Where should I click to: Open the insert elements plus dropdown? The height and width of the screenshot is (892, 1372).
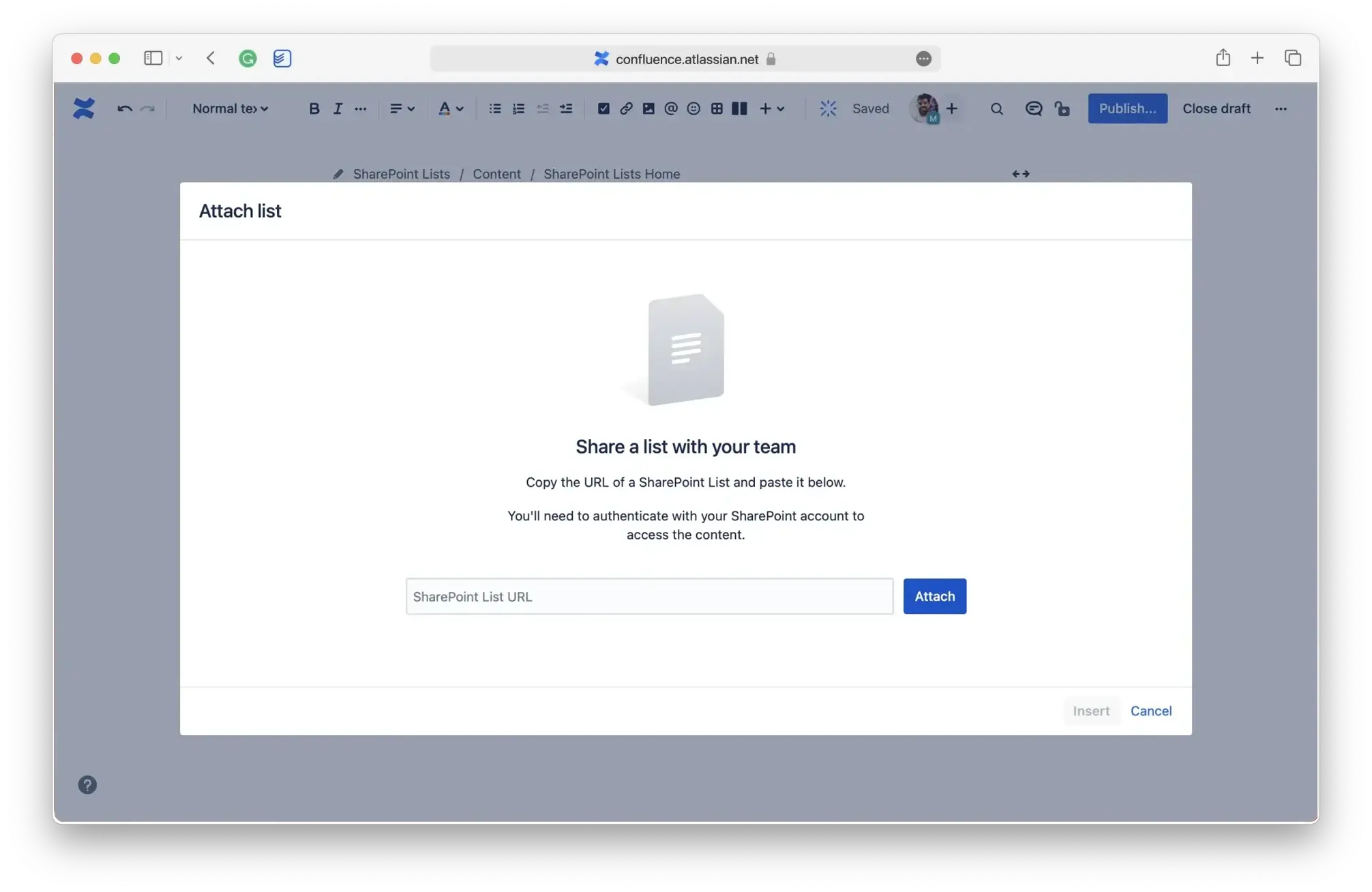(772, 108)
